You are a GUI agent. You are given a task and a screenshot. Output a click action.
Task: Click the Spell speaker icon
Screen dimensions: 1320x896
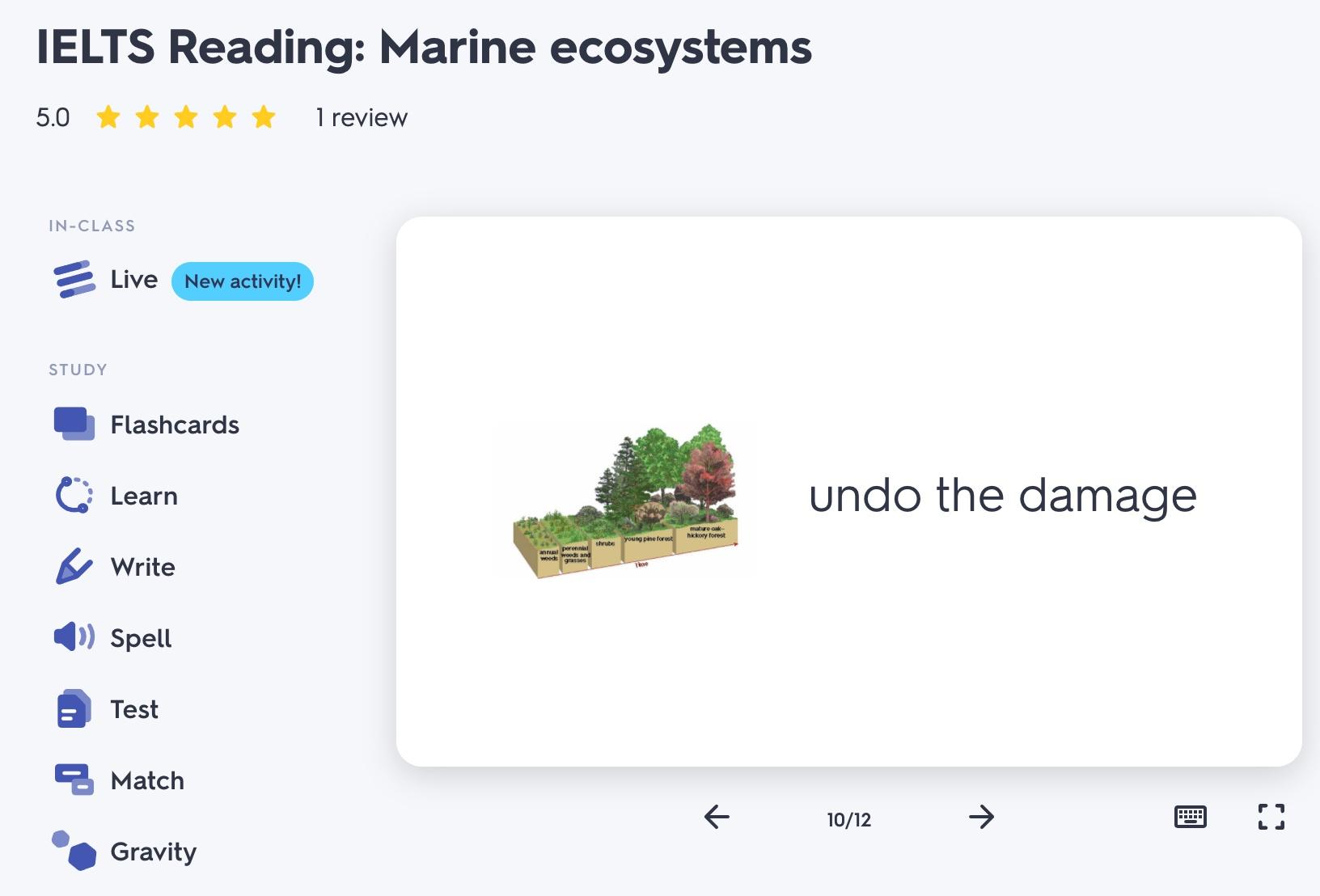pyautogui.click(x=74, y=637)
